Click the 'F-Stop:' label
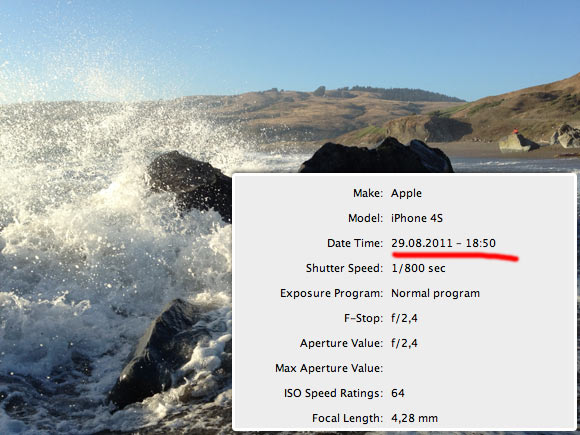This screenshot has height=435, width=580. 364,318
